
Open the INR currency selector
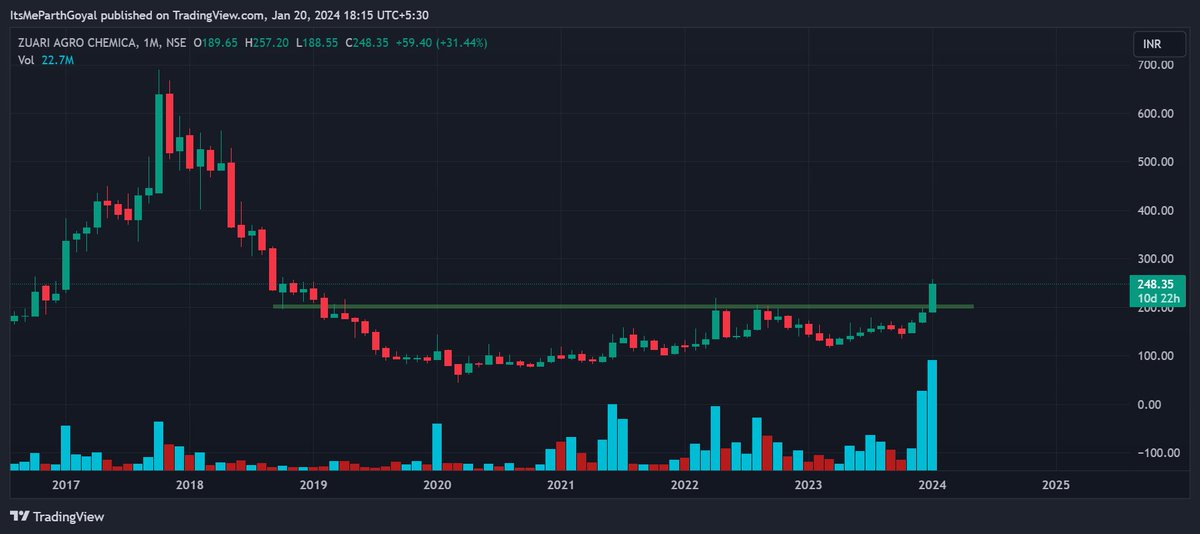[1159, 44]
